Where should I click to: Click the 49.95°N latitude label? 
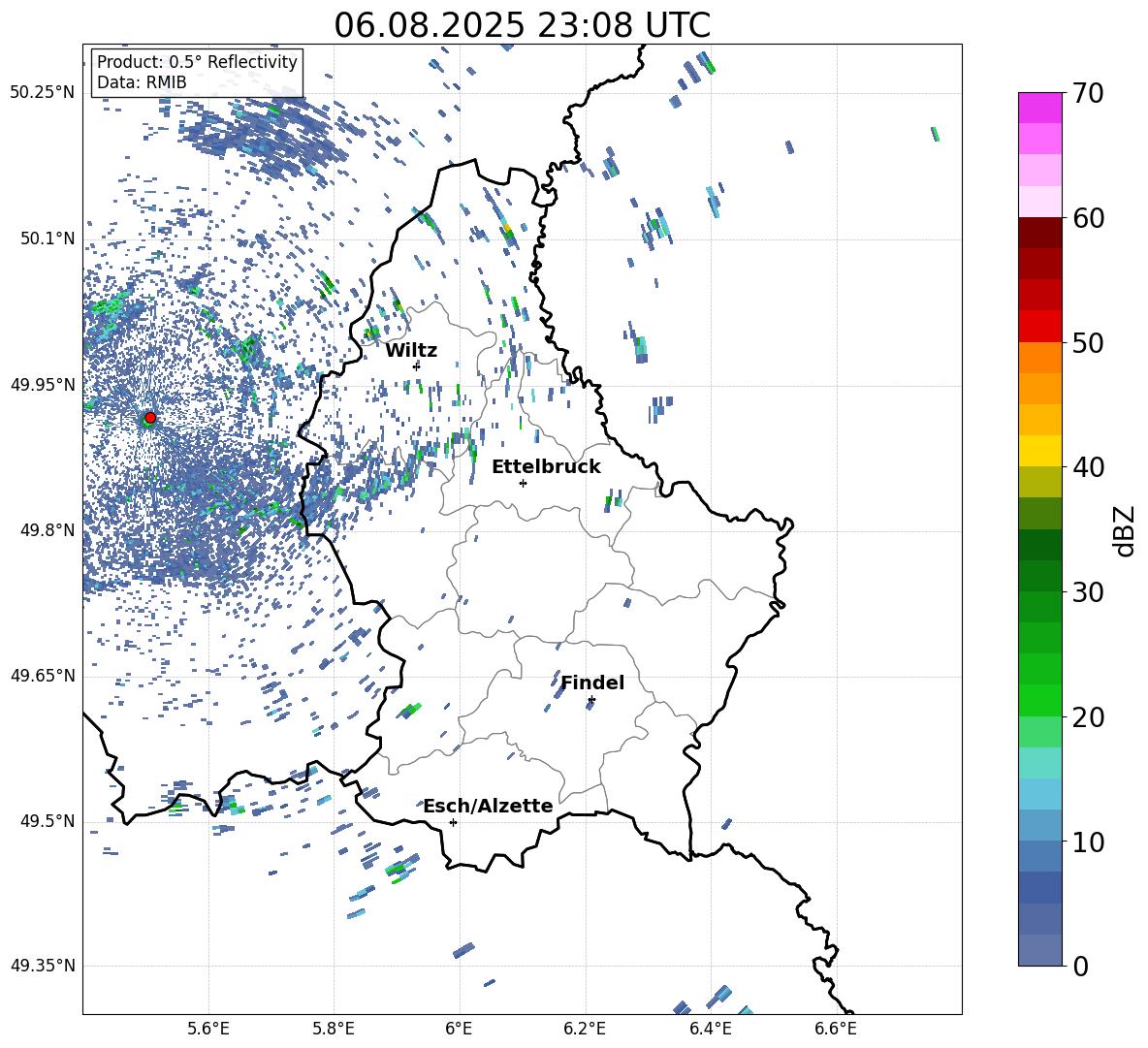tap(43, 384)
